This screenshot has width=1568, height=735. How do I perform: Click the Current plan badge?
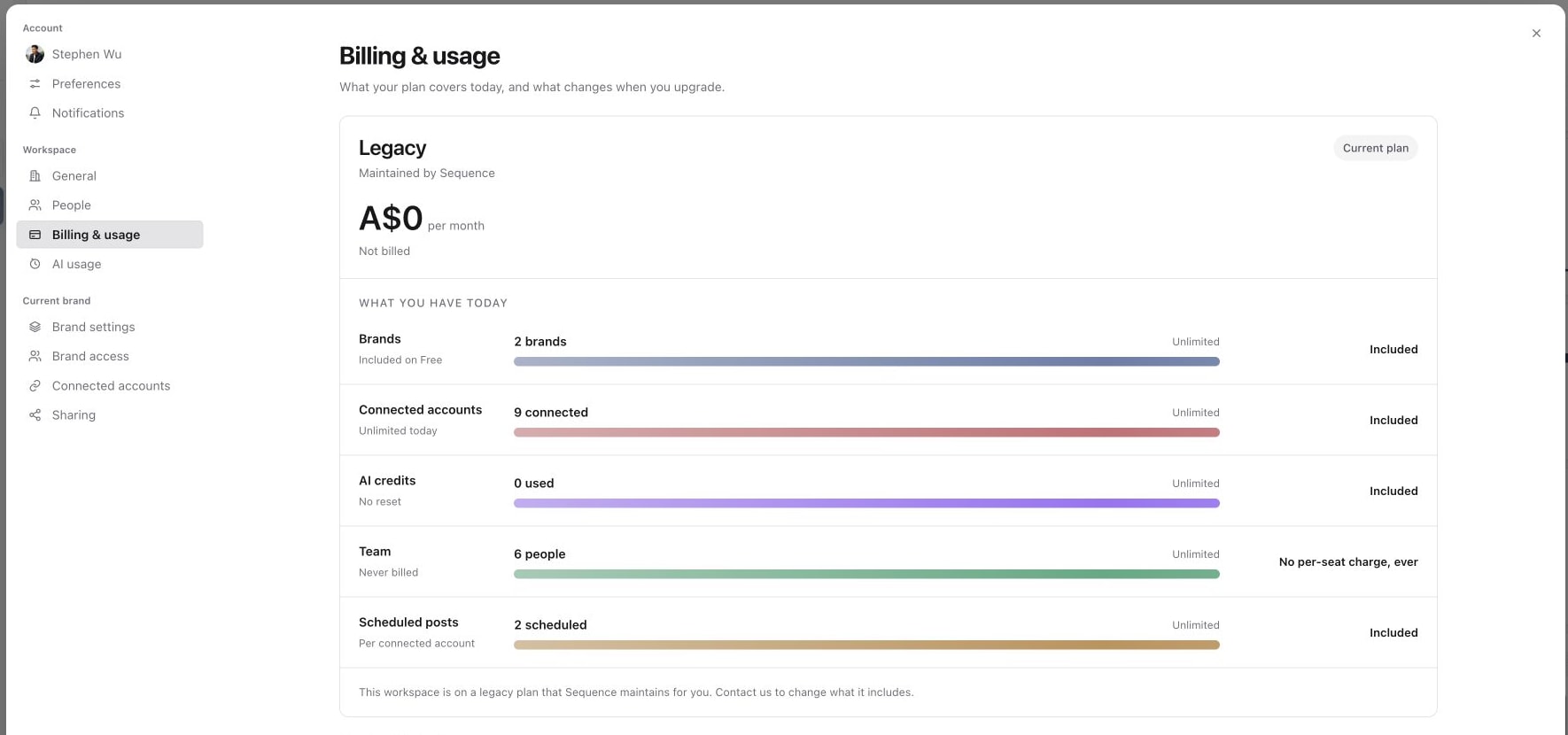(x=1375, y=148)
